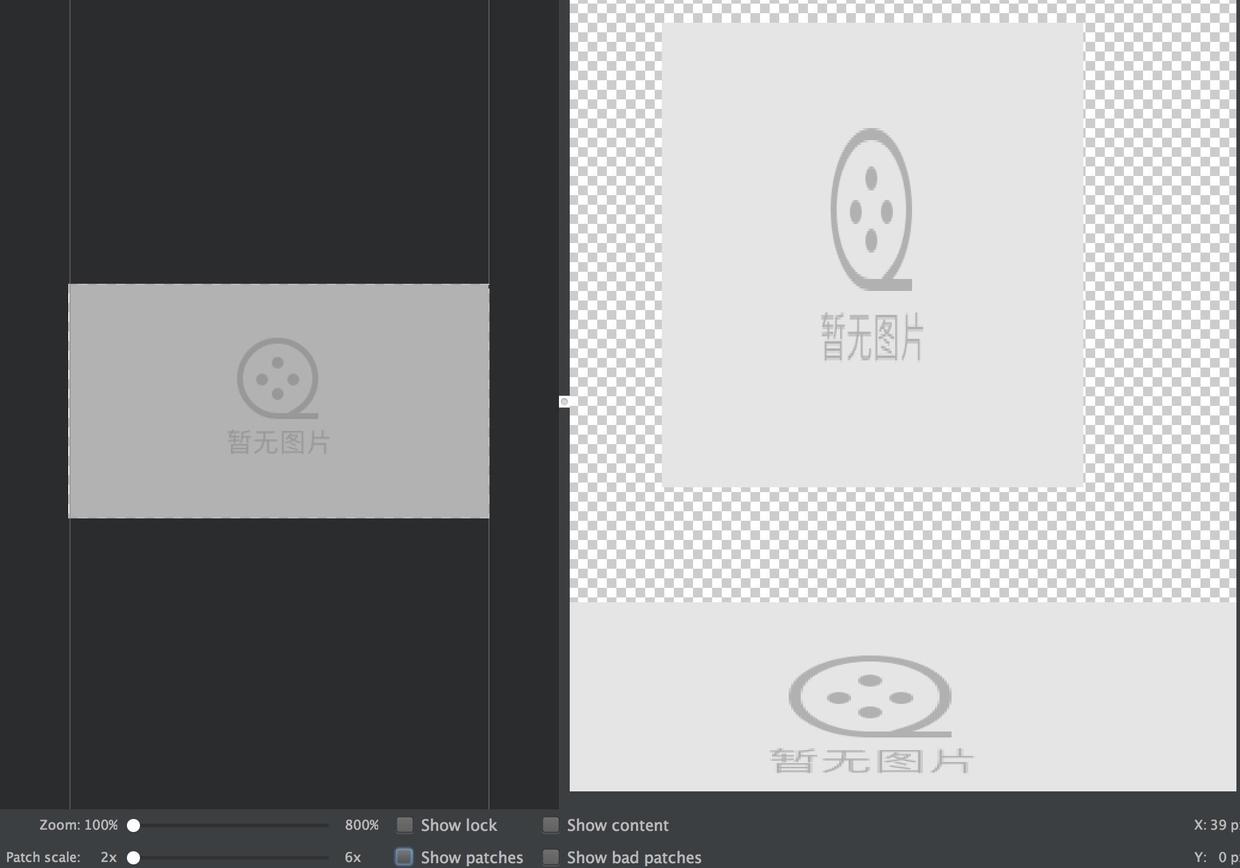Click the horizontally stretched preview image
This screenshot has width=1240, height=868.
(903, 696)
